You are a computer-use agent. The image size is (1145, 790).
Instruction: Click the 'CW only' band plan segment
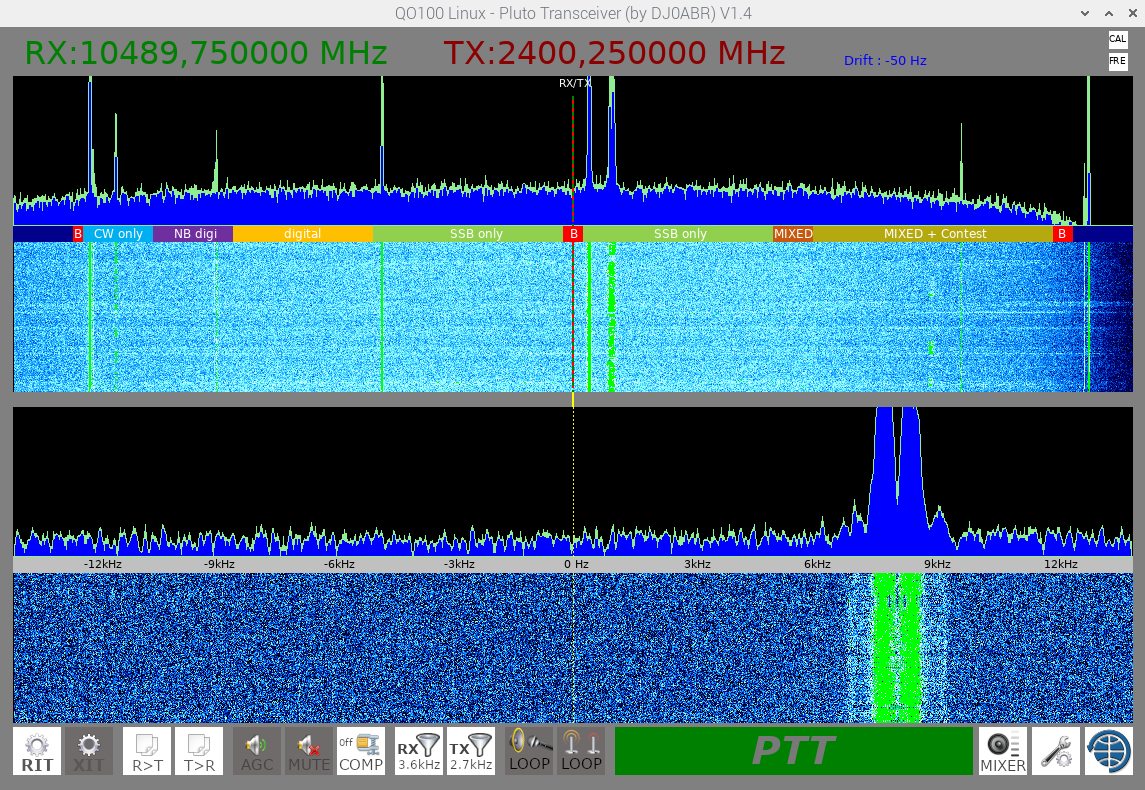(118, 234)
